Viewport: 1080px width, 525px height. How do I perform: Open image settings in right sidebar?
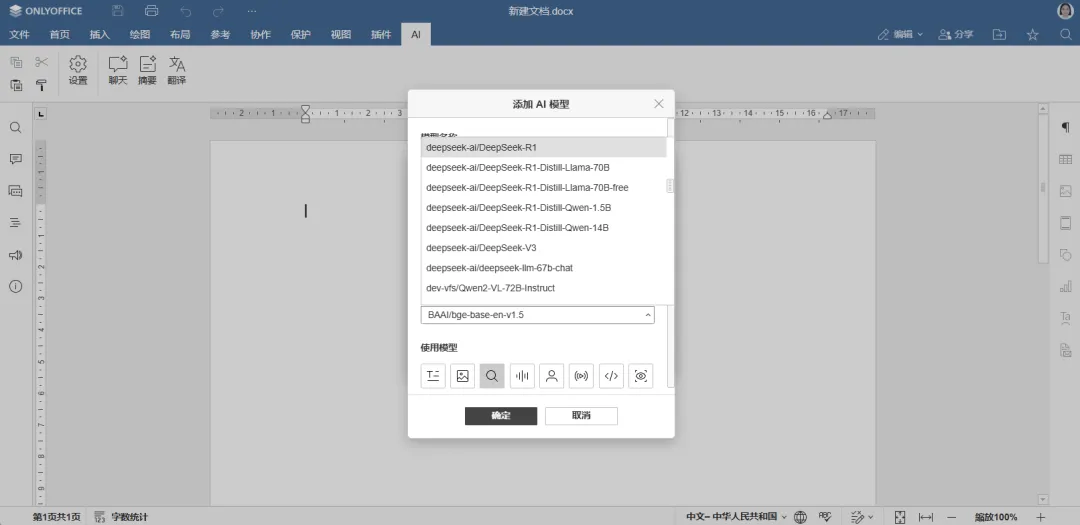1066,191
